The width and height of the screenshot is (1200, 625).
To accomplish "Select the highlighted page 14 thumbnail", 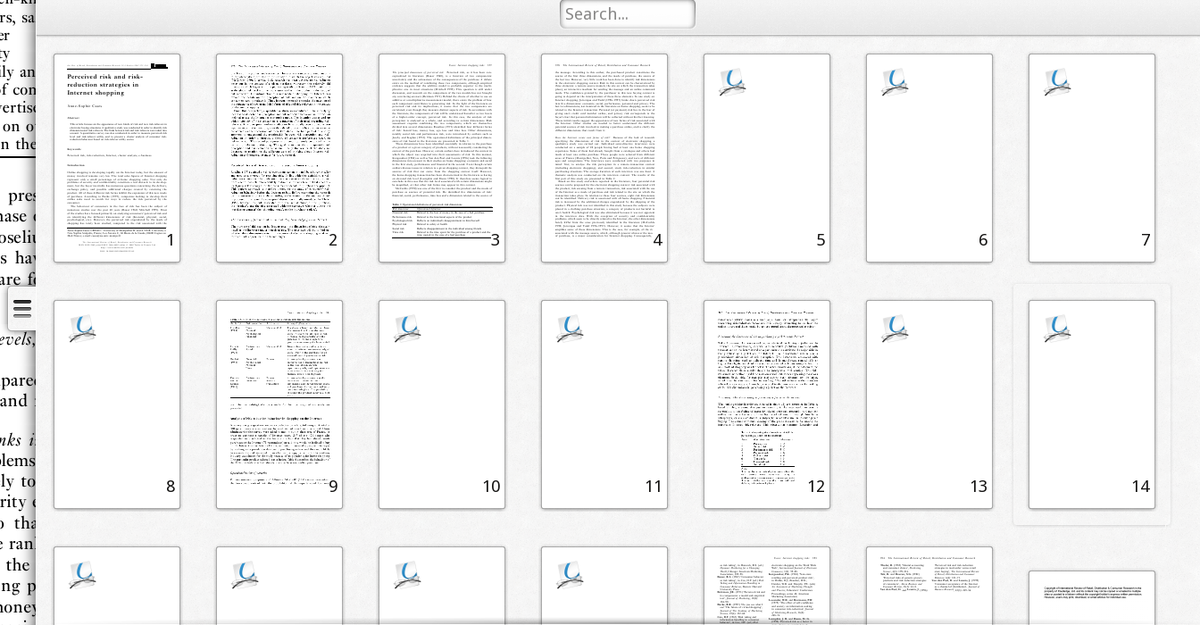I will (x=1091, y=404).
